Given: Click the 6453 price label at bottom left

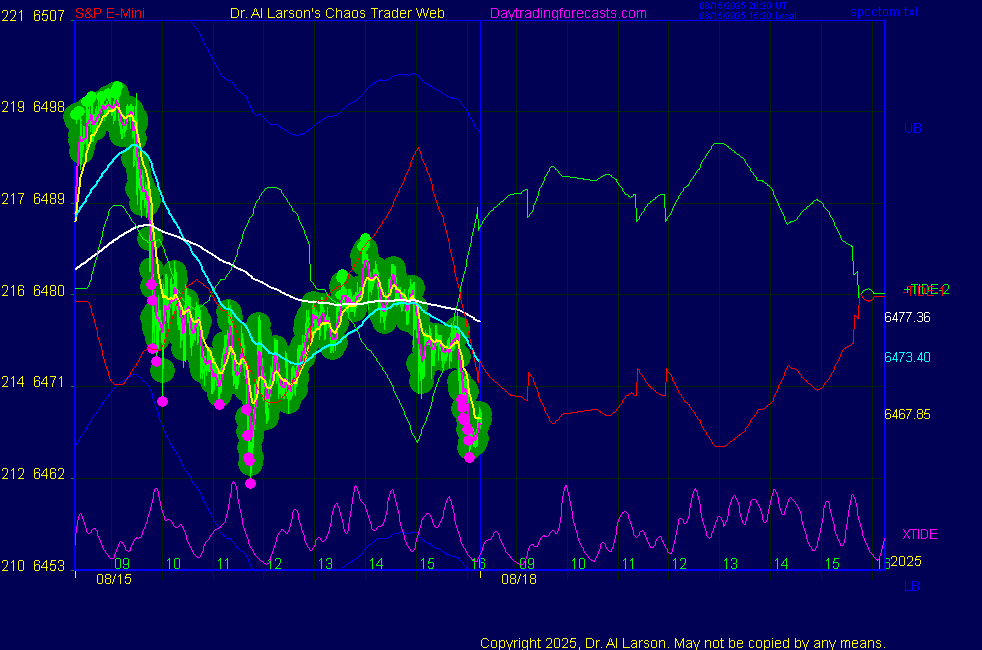Looking at the screenshot, I should [49, 566].
